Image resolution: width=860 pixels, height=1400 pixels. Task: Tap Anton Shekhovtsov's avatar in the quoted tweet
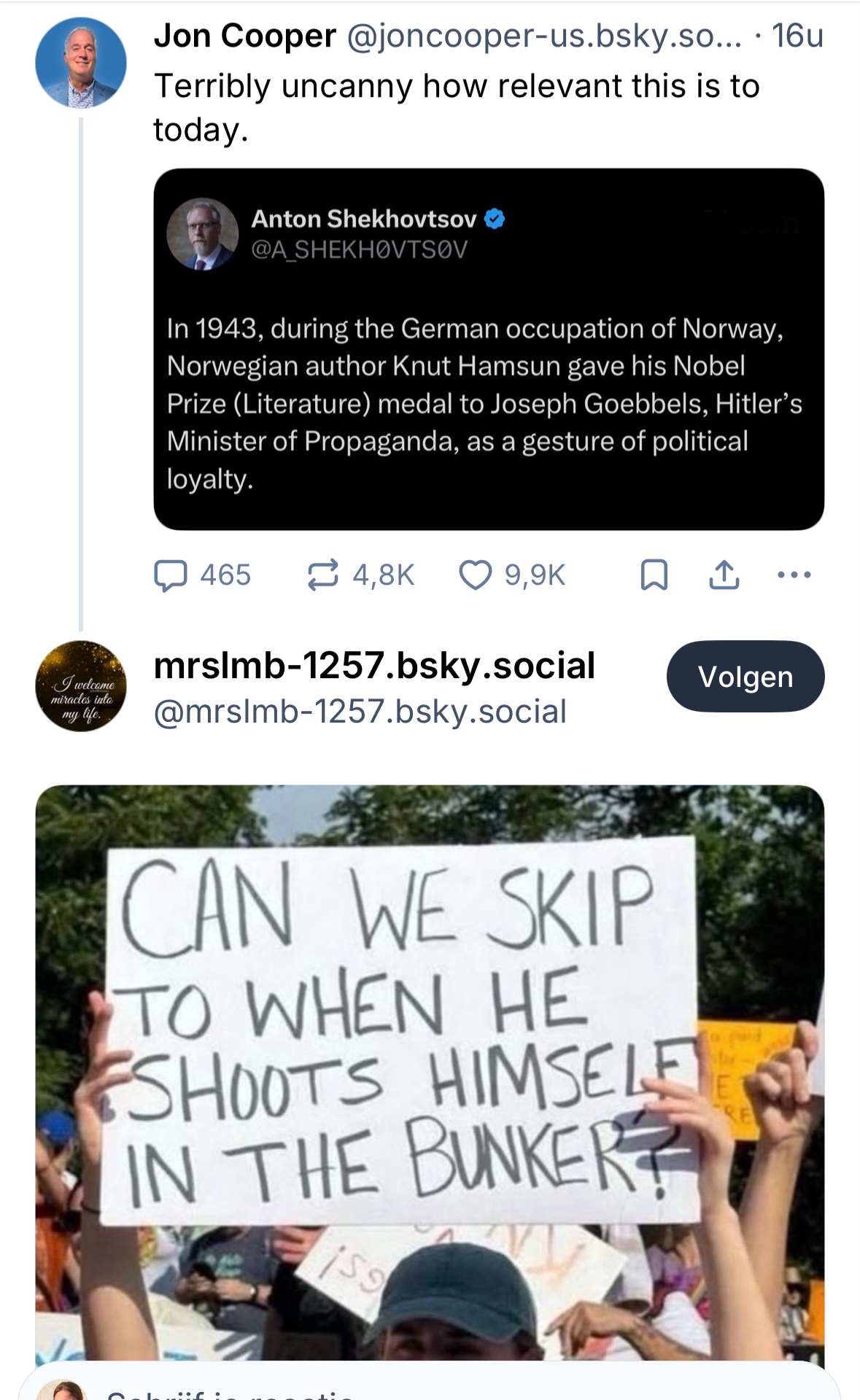pos(203,234)
